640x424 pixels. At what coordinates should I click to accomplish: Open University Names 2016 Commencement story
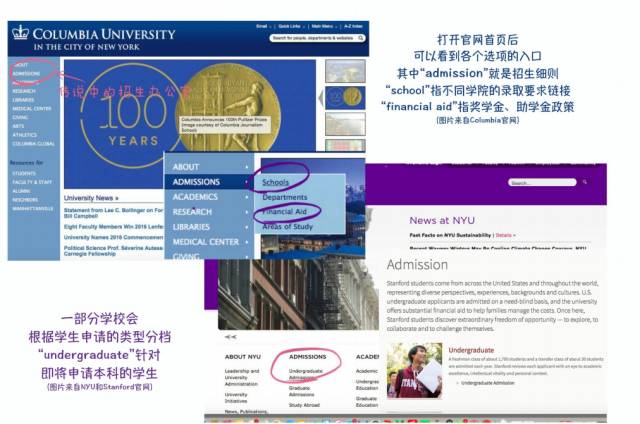[113, 237]
